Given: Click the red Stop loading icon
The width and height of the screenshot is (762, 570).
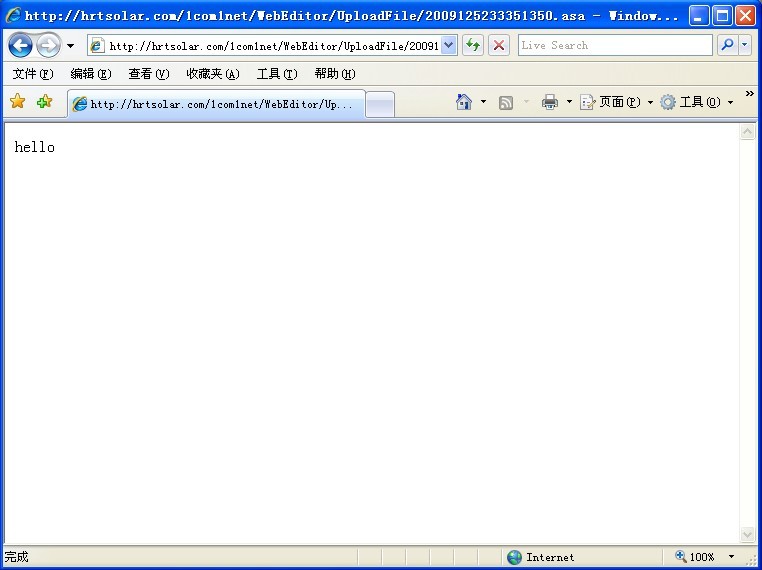Looking at the screenshot, I should click(x=499, y=46).
